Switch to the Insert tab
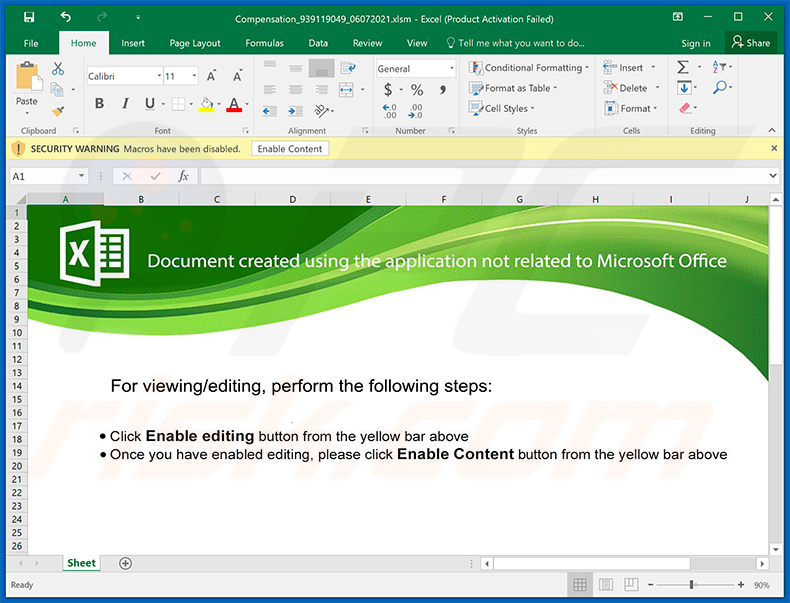This screenshot has height=603, width=790. (133, 43)
